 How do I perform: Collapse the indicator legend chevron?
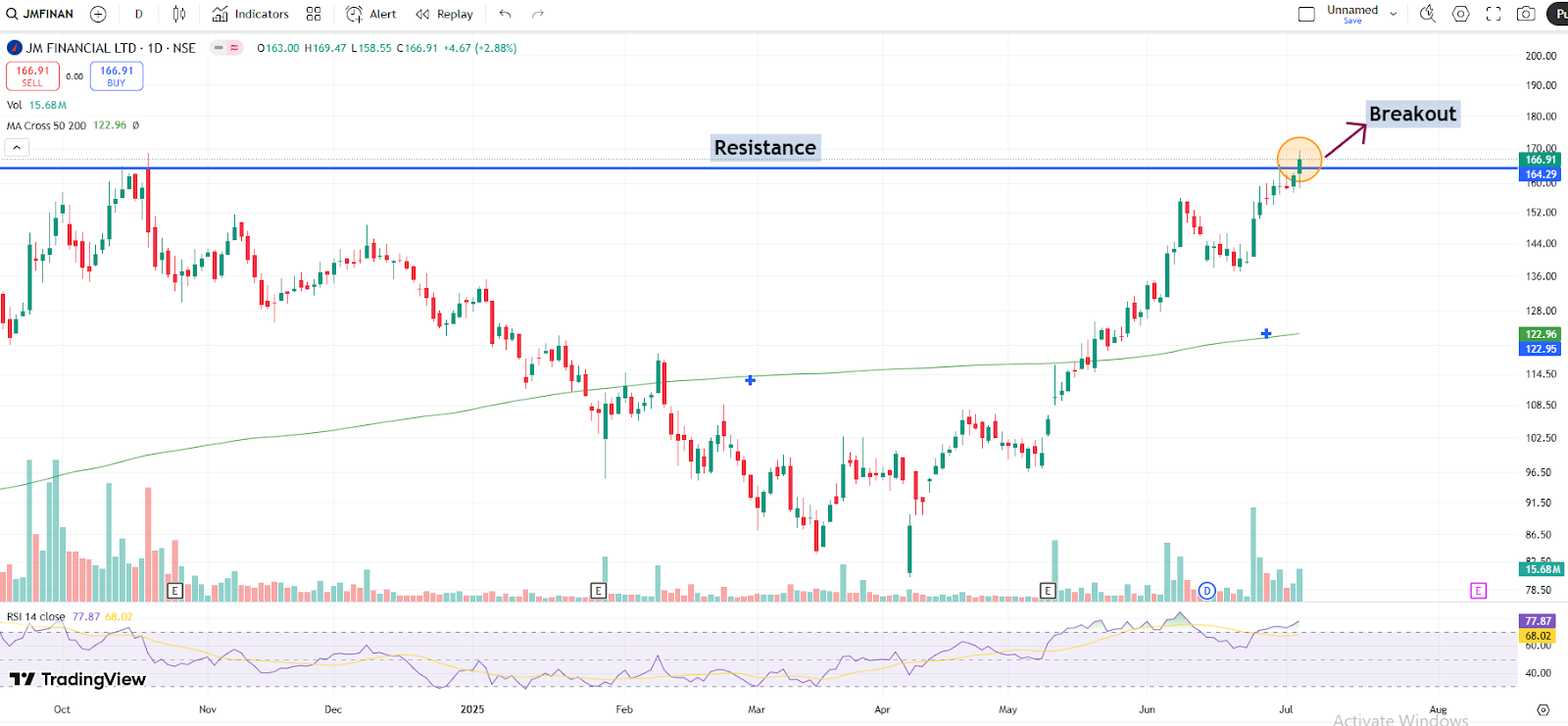coord(17,148)
